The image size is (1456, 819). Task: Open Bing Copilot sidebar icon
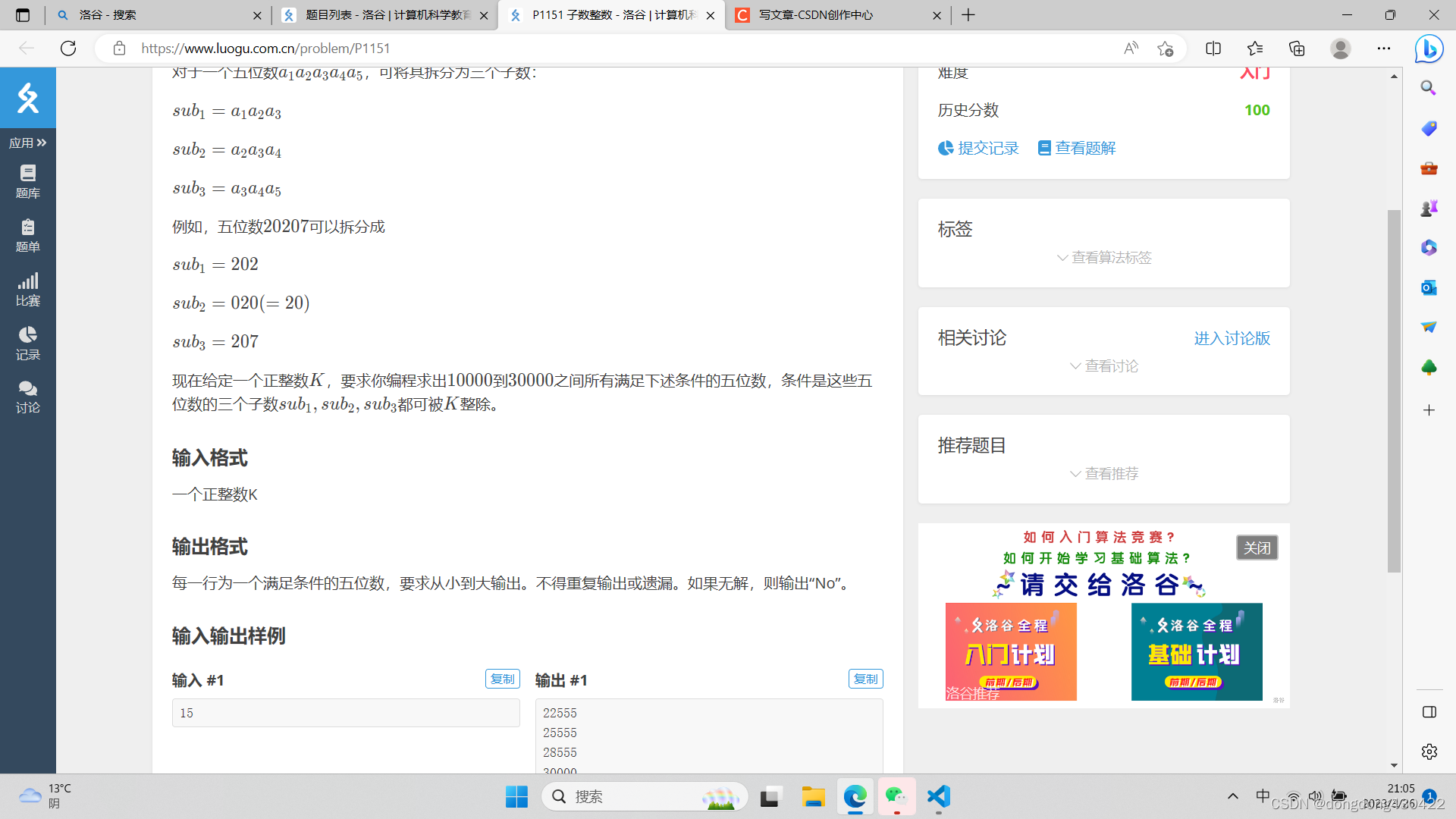(1429, 49)
